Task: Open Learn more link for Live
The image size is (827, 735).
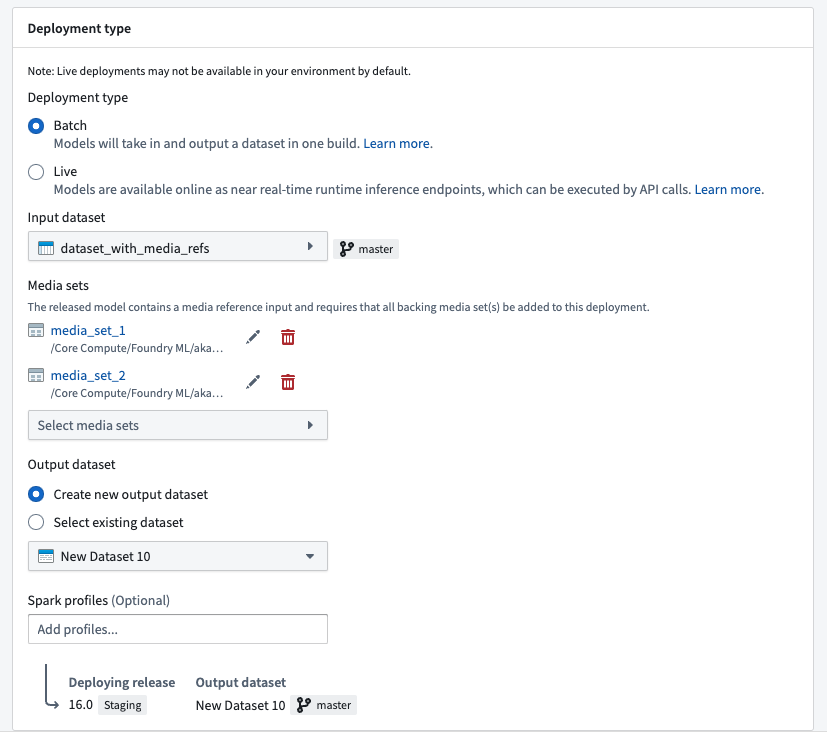Action: (x=727, y=189)
